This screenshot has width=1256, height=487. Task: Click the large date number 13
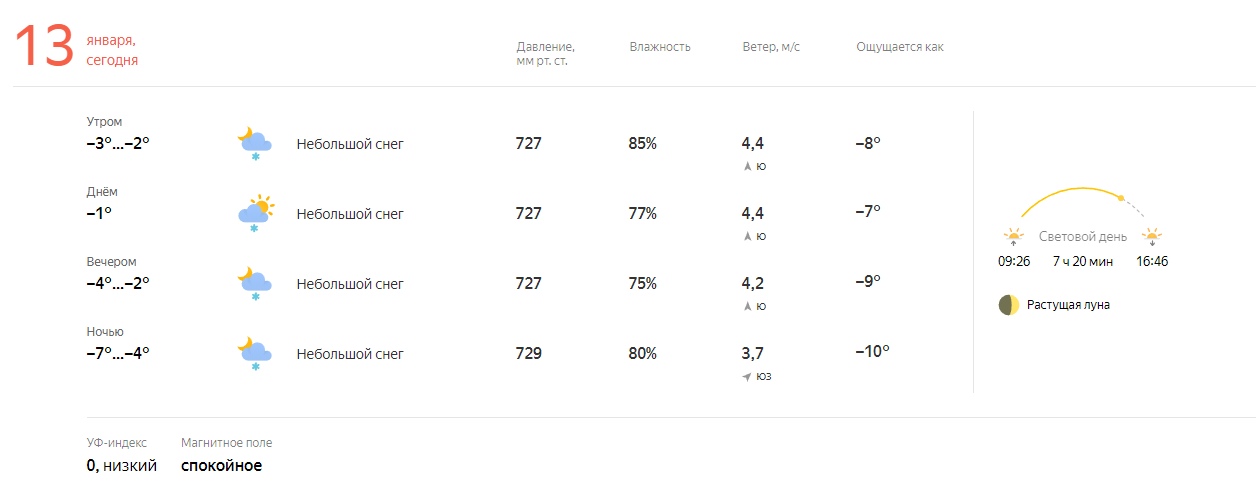[44, 47]
